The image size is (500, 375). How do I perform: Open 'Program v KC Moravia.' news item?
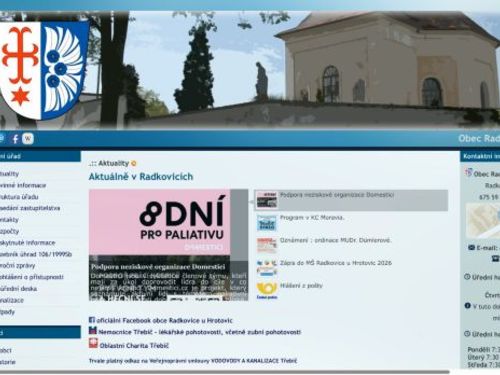point(312,218)
